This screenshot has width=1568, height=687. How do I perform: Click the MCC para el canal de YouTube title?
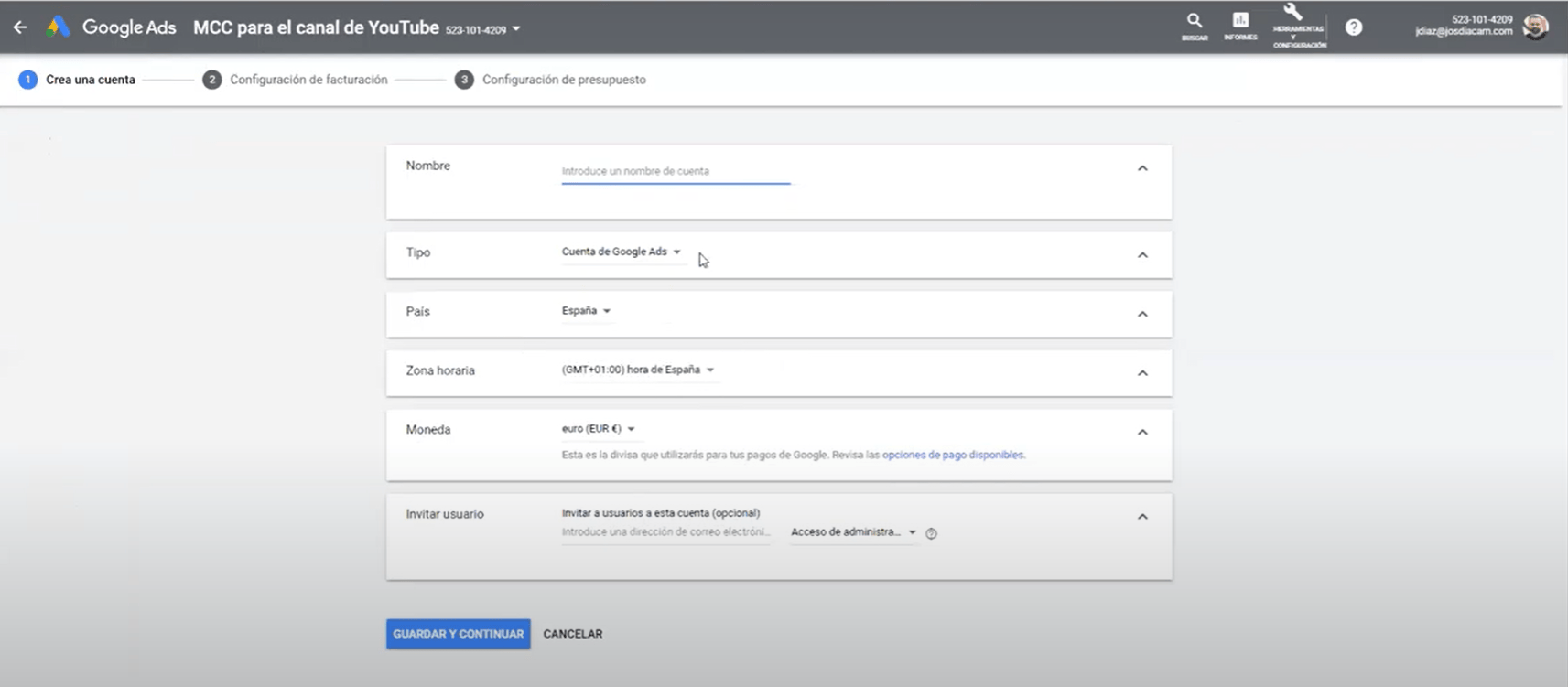click(316, 27)
